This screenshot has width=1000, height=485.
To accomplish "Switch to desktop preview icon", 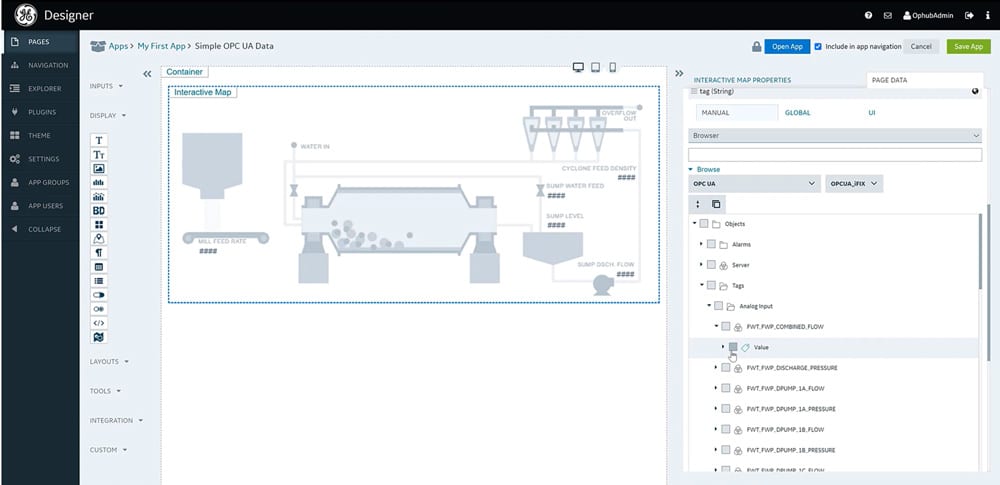I will (578, 68).
